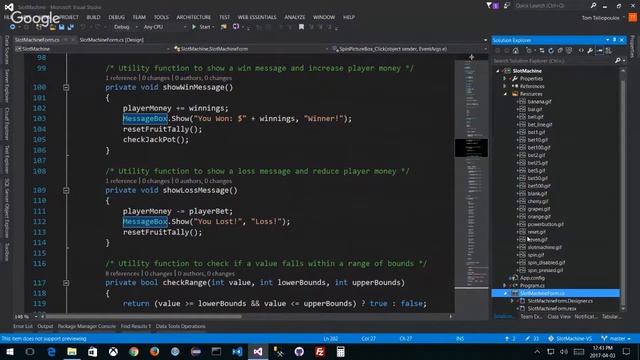Open the Xbox taskbar icon
The image size is (640, 360).
coord(113,351)
